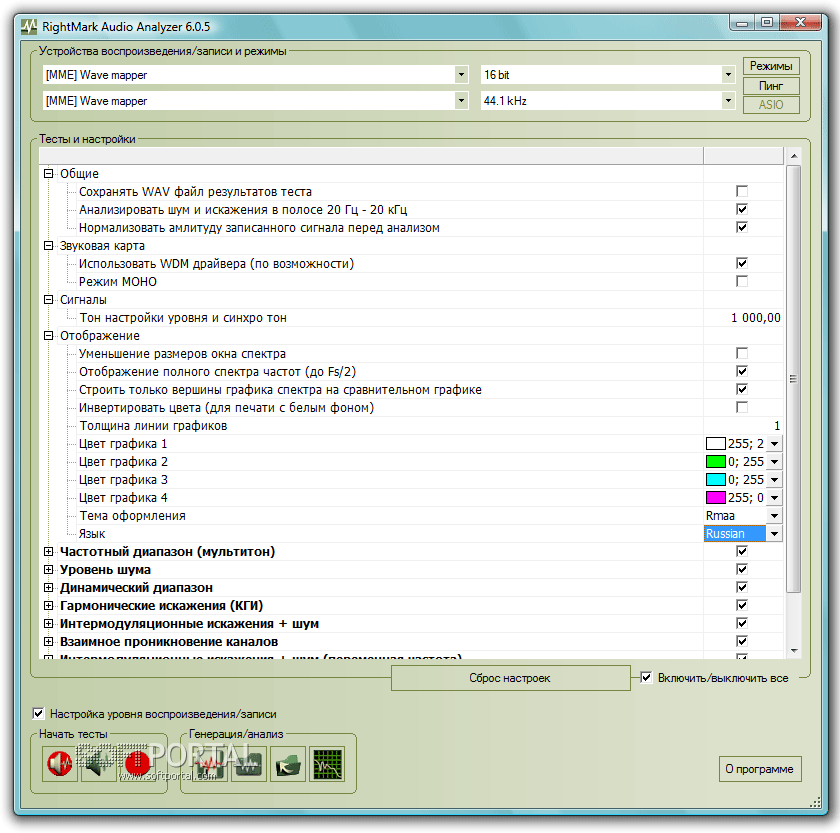Click the 'Толщина линии графиков' value 1

(x=777, y=426)
